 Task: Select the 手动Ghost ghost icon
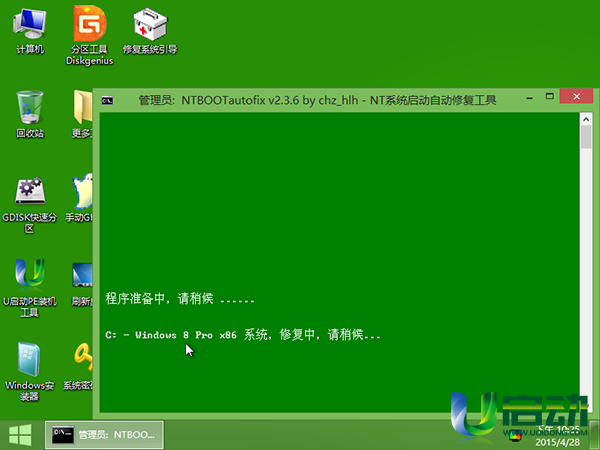(x=79, y=198)
